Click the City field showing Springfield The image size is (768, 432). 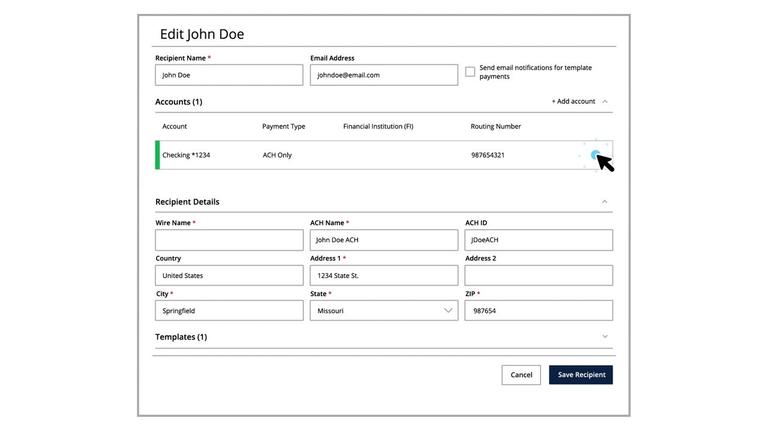(x=229, y=311)
